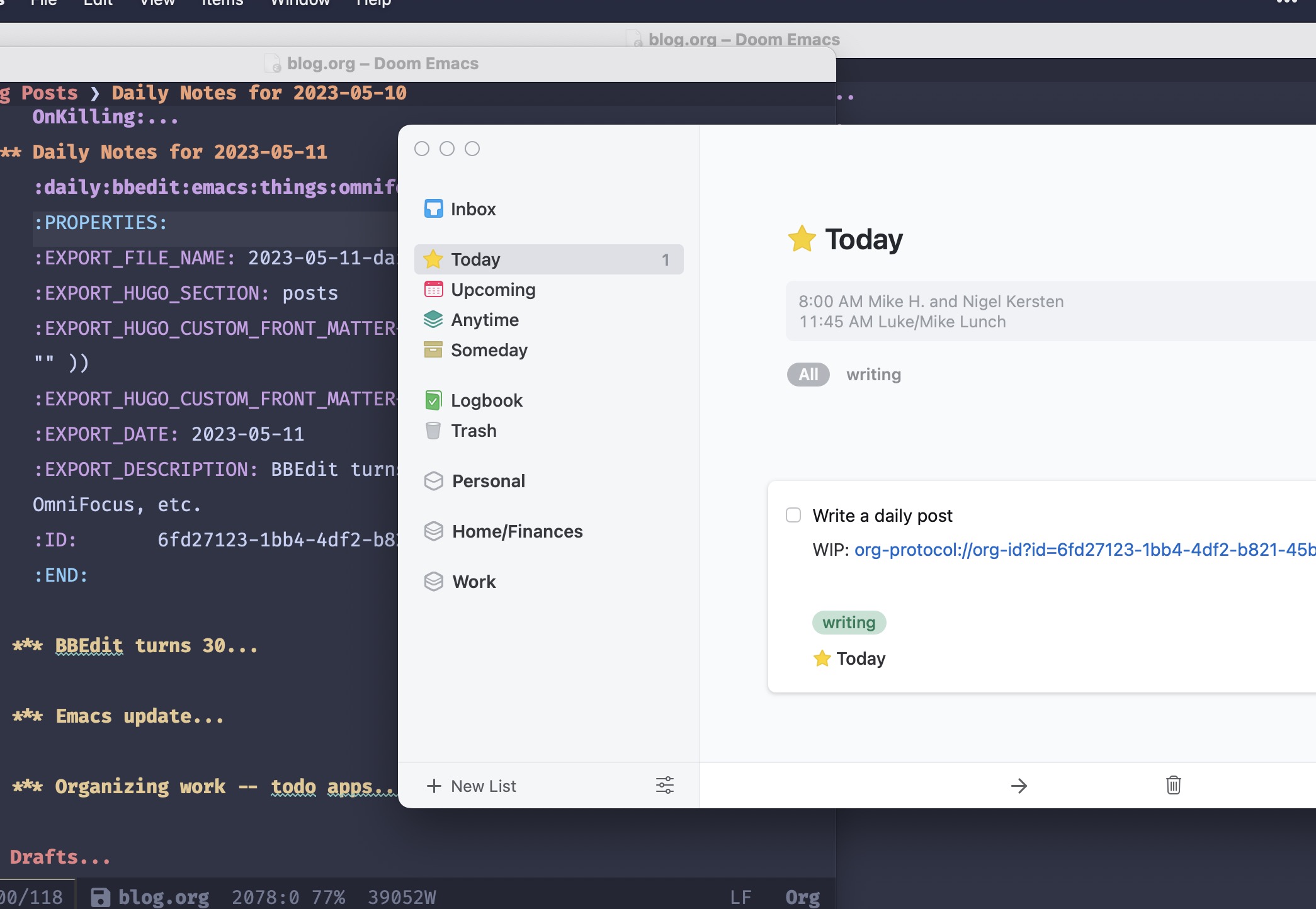Open the Upcoming list
1316x909 pixels.
(x=494, y=290)
